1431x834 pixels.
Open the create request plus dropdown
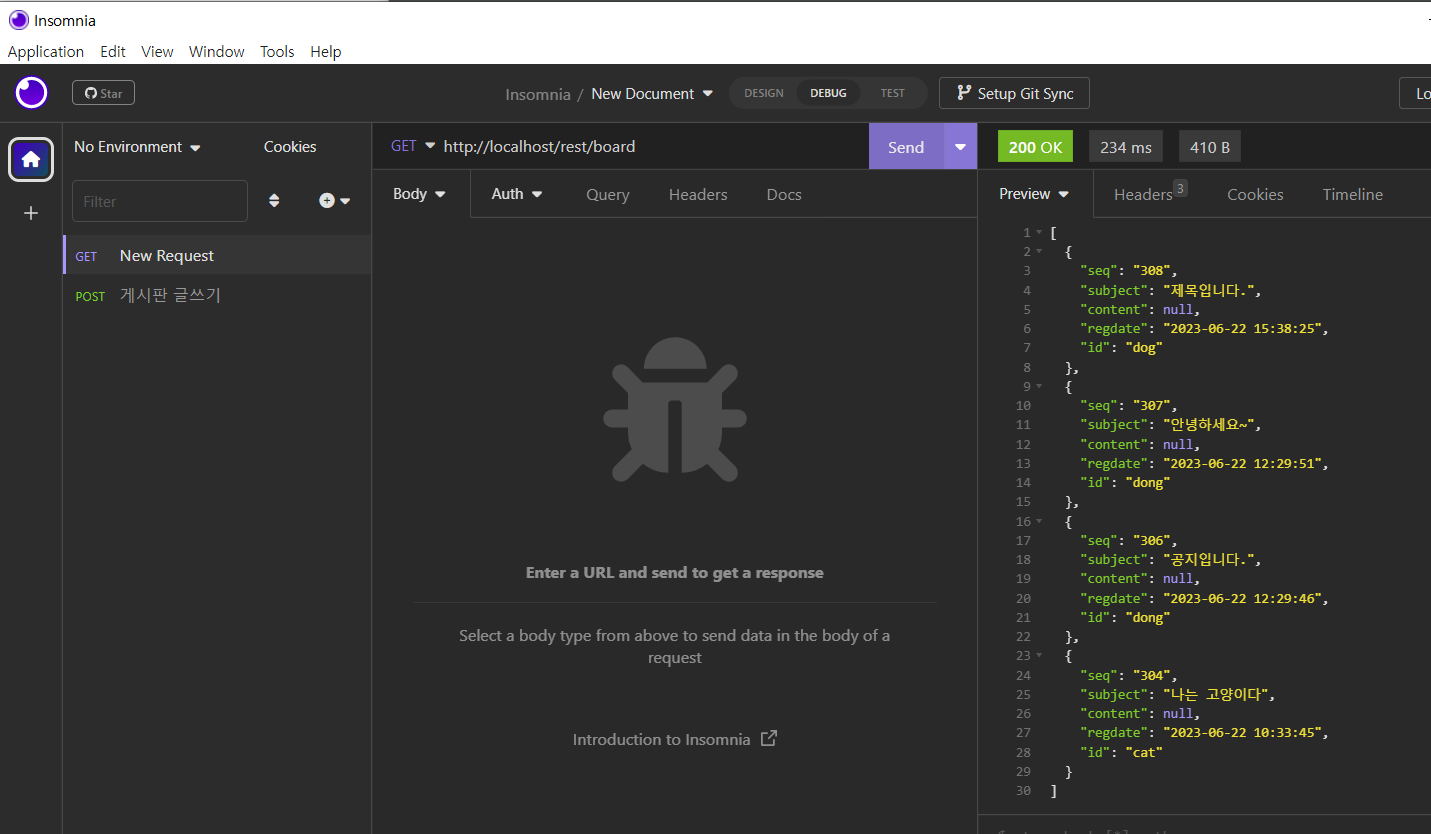click(x=335, y=201)
